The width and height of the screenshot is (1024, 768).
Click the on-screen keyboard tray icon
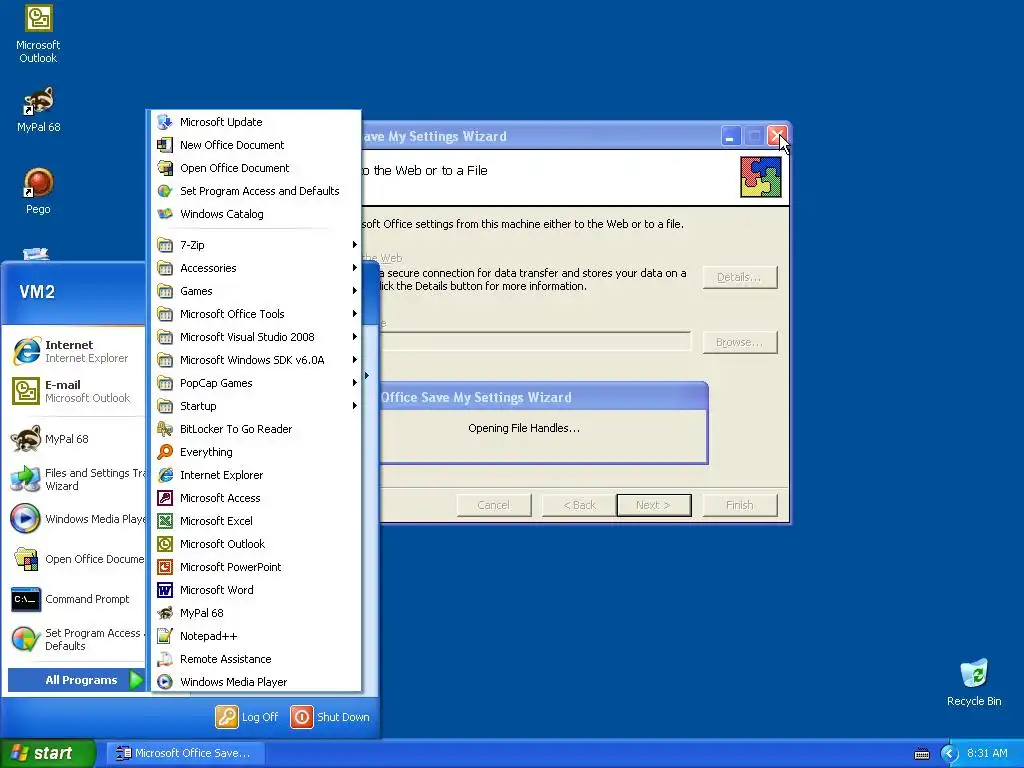pyautogui.click(x=921, y=754)
